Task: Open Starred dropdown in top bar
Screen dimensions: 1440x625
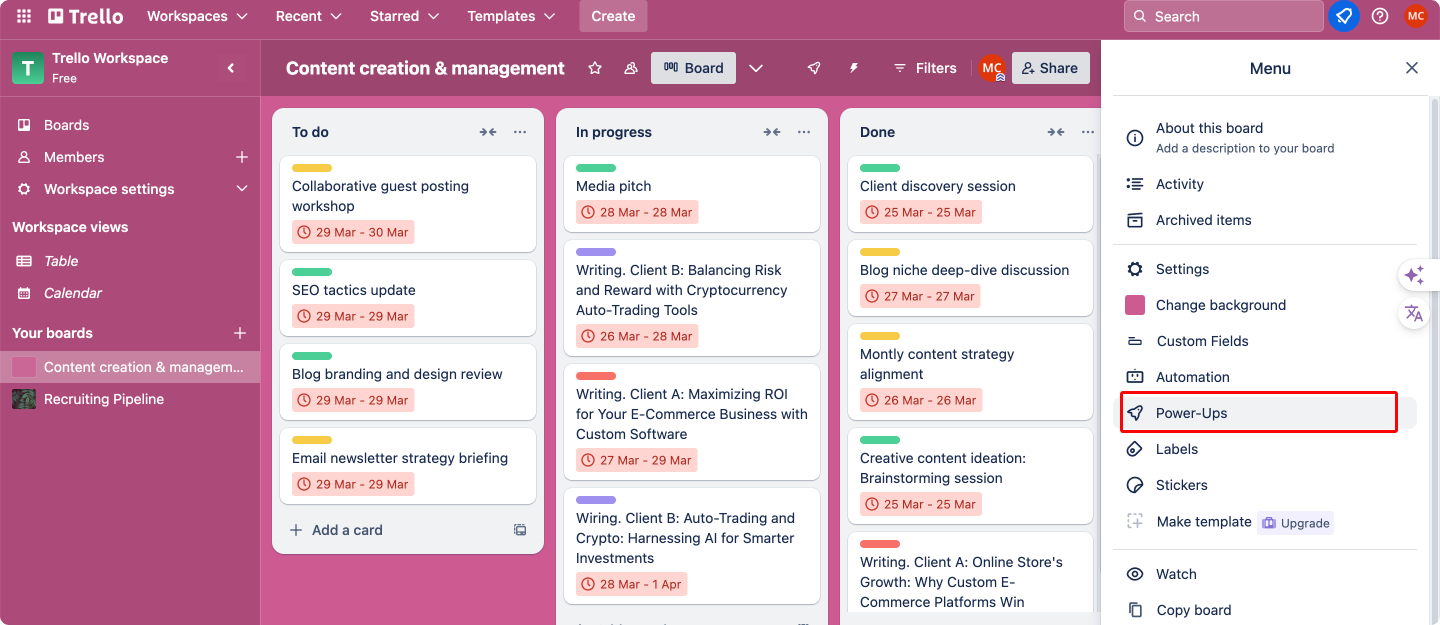Action: coord(405,16)
